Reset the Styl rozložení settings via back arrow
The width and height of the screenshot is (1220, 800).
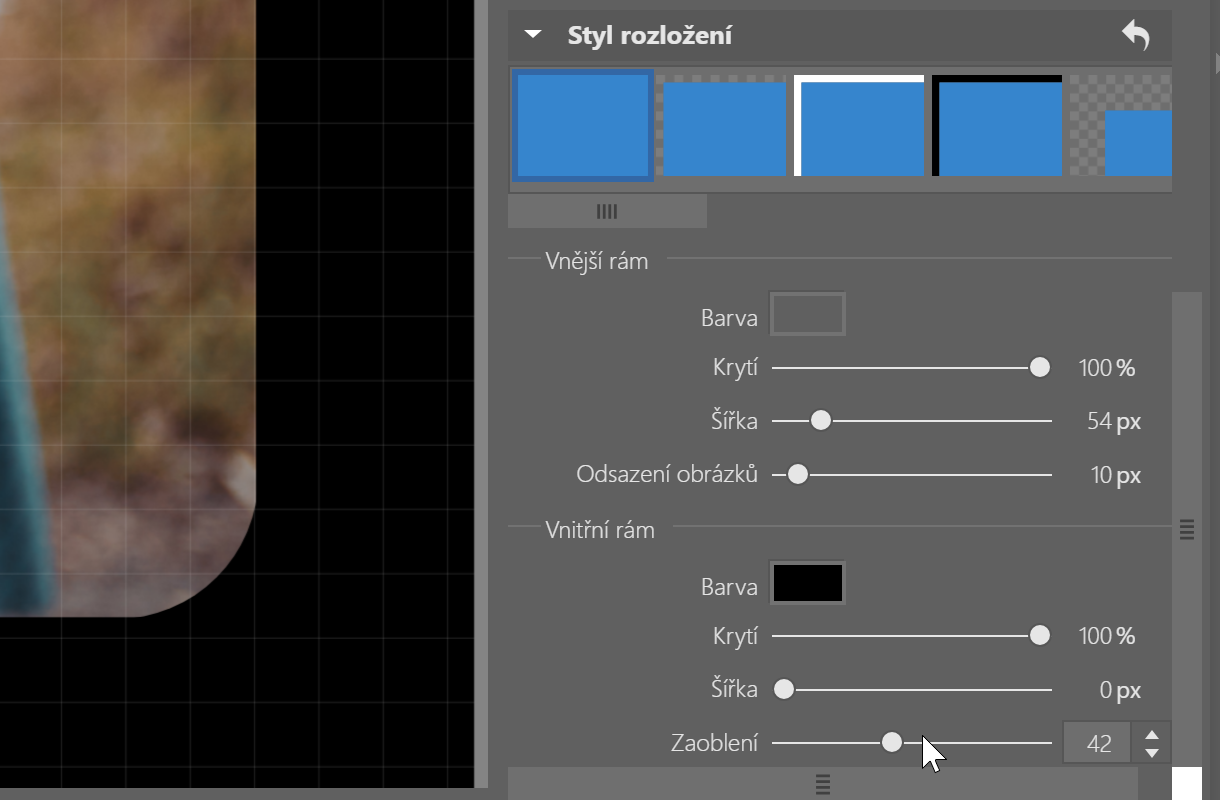tap(1138, 34)
